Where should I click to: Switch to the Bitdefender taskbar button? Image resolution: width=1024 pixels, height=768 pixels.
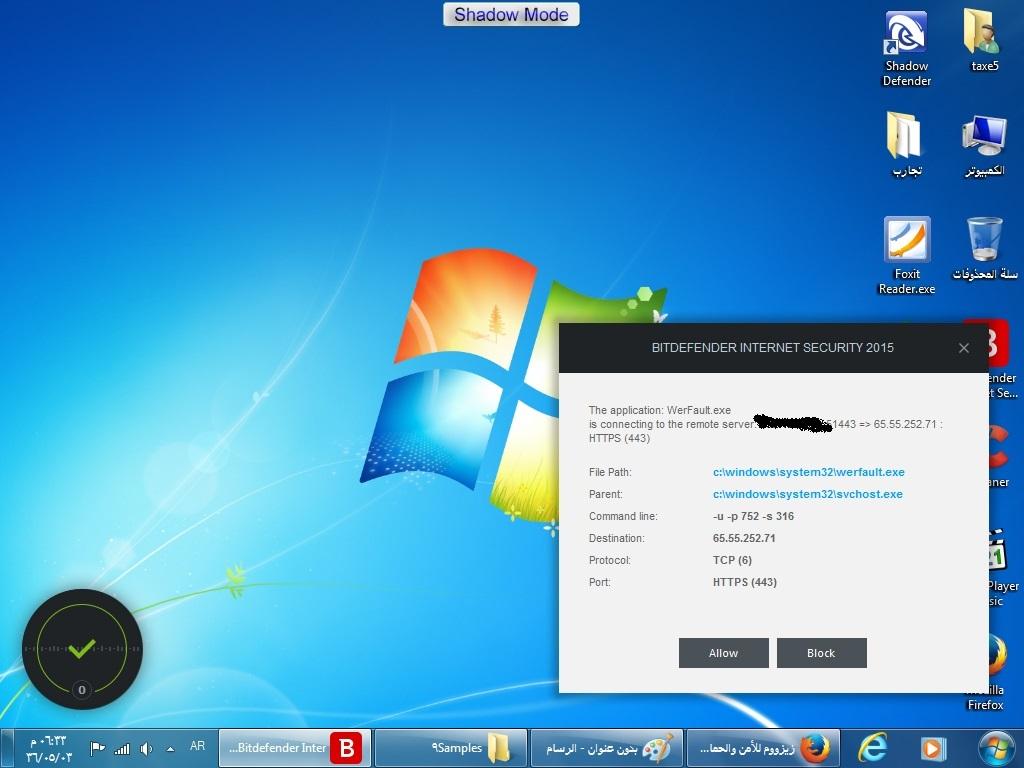tap(295, 748)
